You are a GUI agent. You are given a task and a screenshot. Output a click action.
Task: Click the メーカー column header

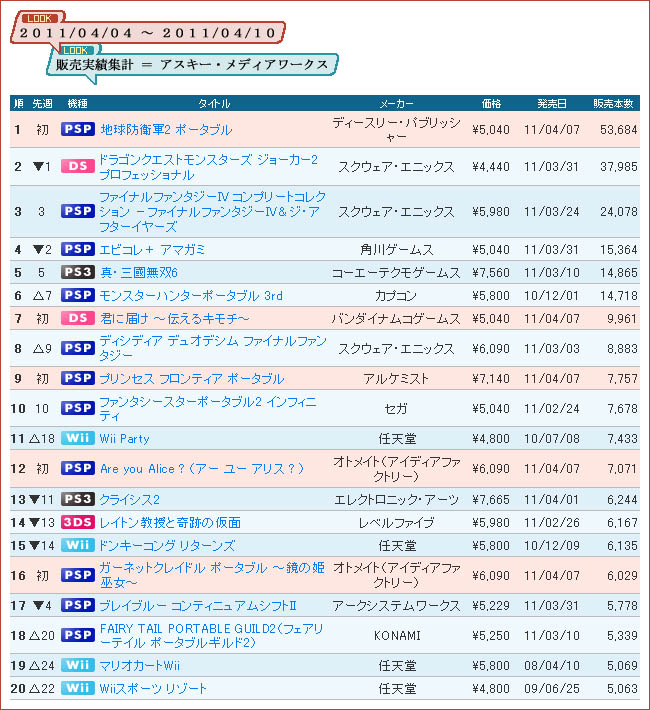pos(396,104)
